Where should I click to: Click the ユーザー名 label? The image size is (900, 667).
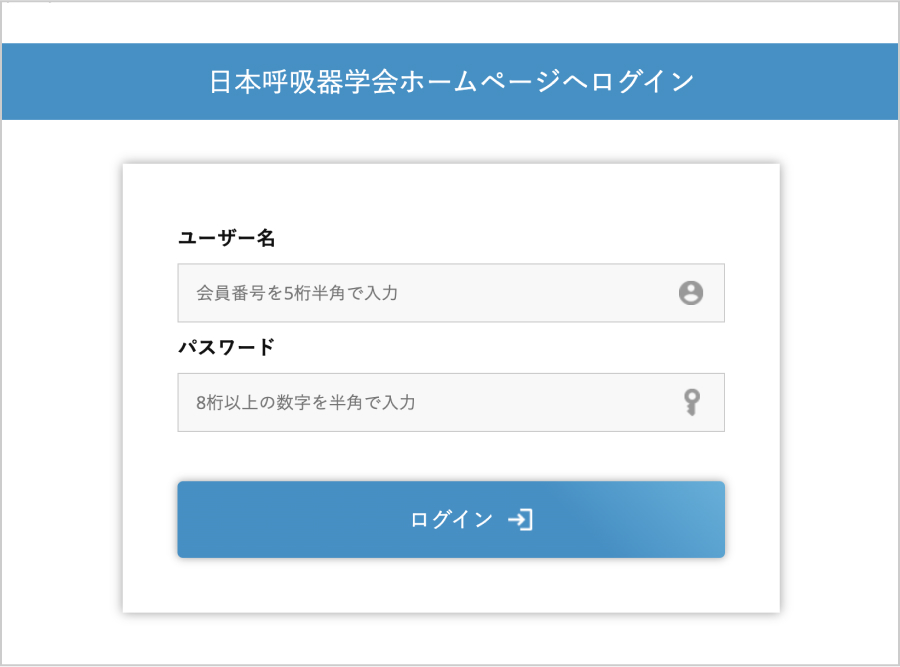coord(226,238)
